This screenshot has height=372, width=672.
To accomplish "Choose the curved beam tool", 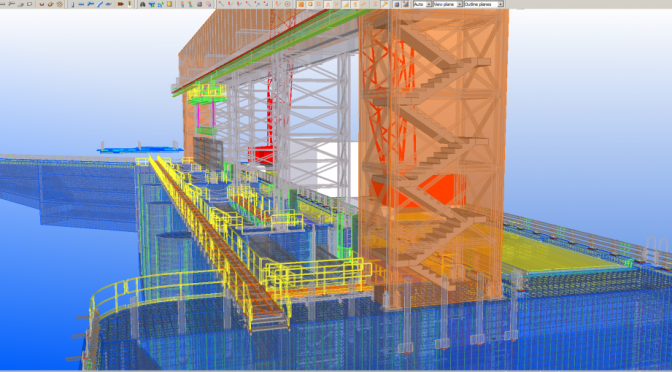I will pyautogui.click(x=99, y=4).
